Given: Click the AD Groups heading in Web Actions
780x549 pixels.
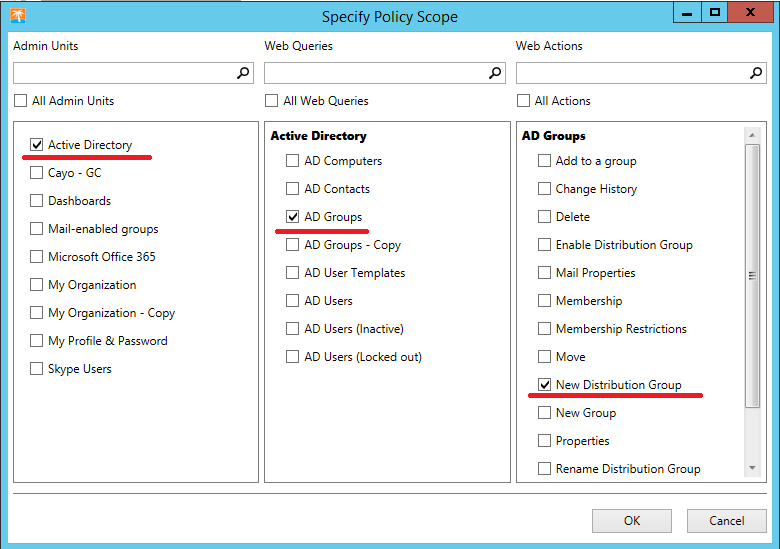Looking at the screenshot, I should click(x=554, y=136).
